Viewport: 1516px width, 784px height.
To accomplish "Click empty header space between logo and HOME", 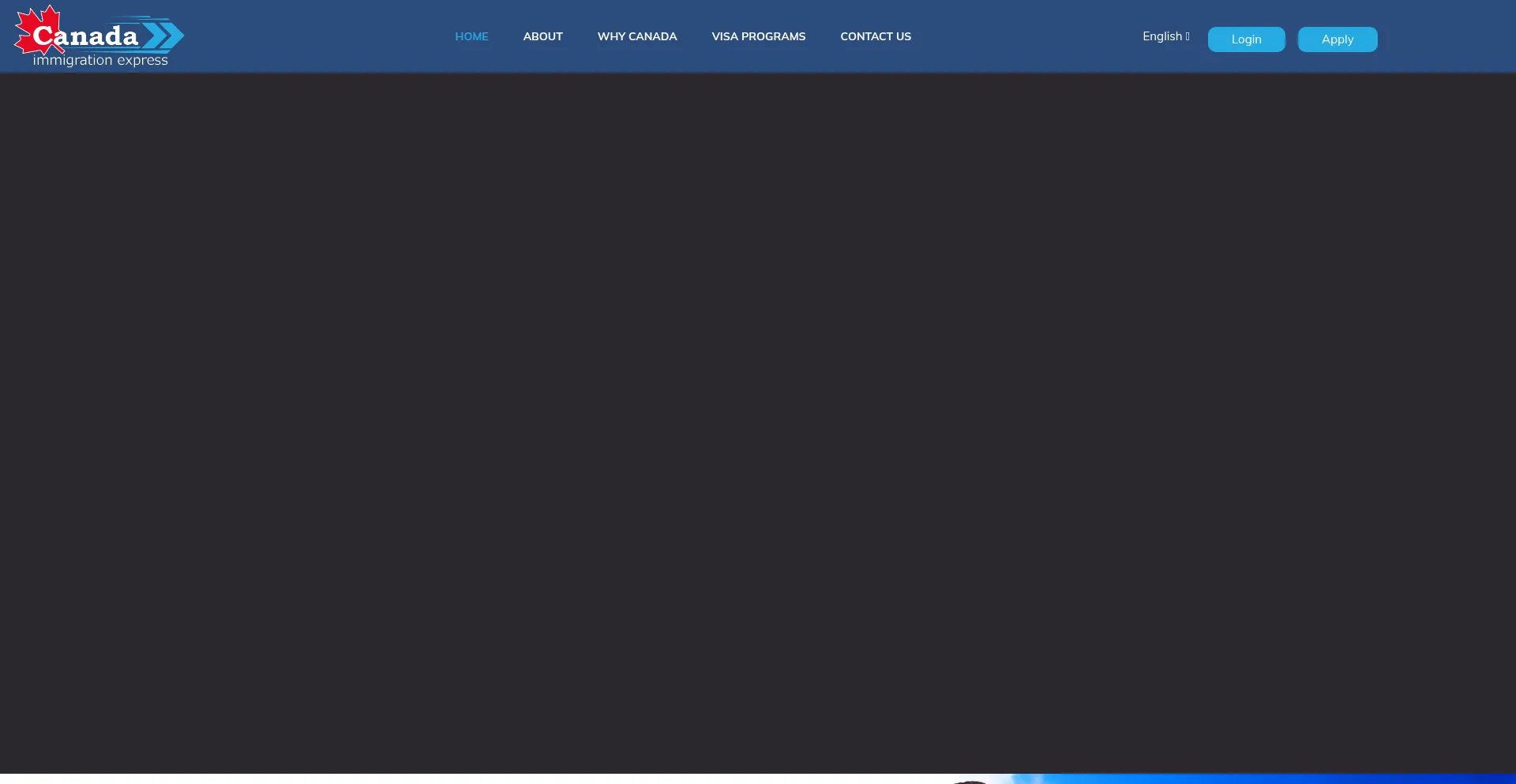I will coord(316,36).
